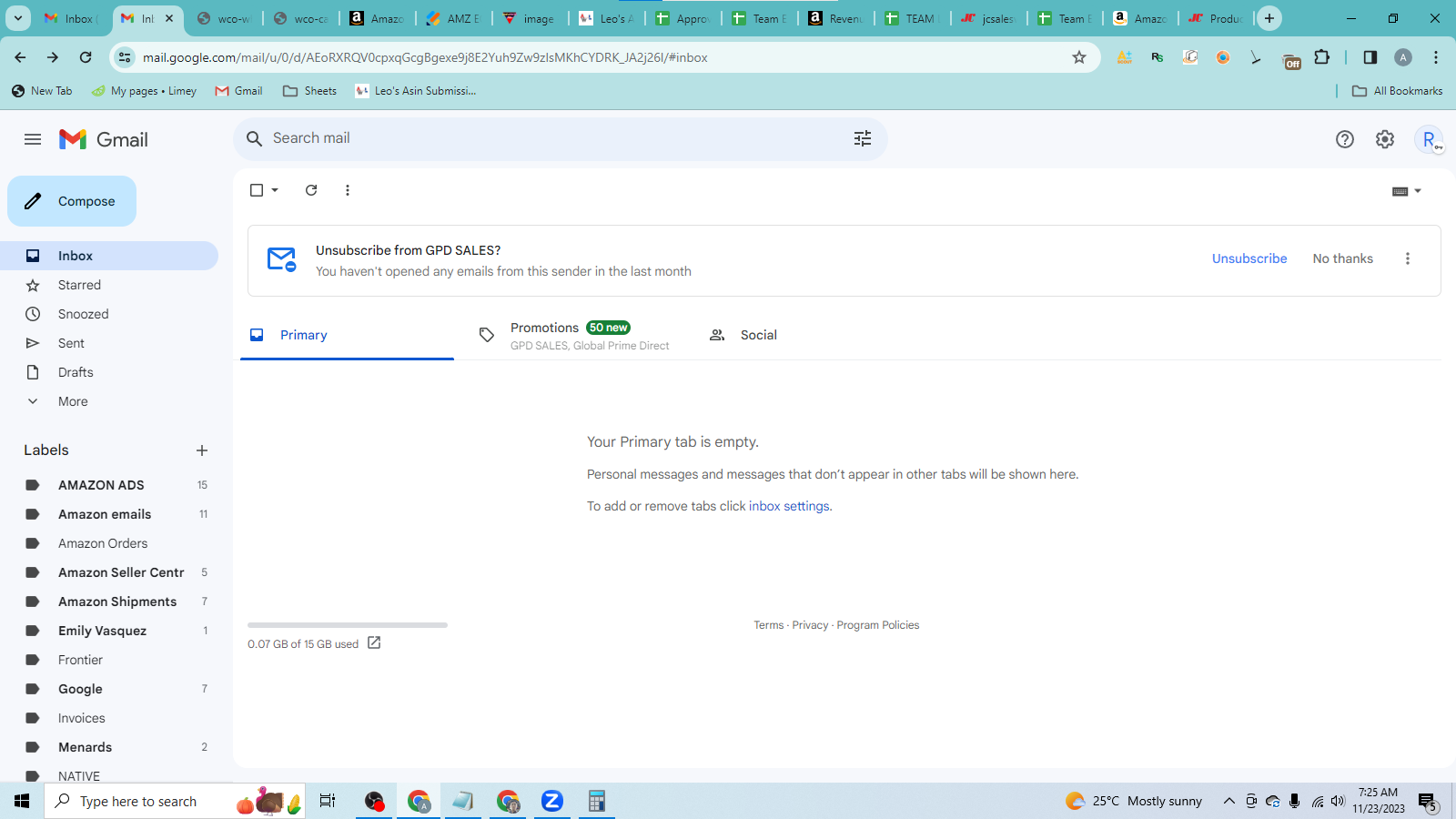Image resolution: width=1456 pixels, height=819 pixels.
Task: Toggle the Chrome side panel icon
Action: 1370,57
